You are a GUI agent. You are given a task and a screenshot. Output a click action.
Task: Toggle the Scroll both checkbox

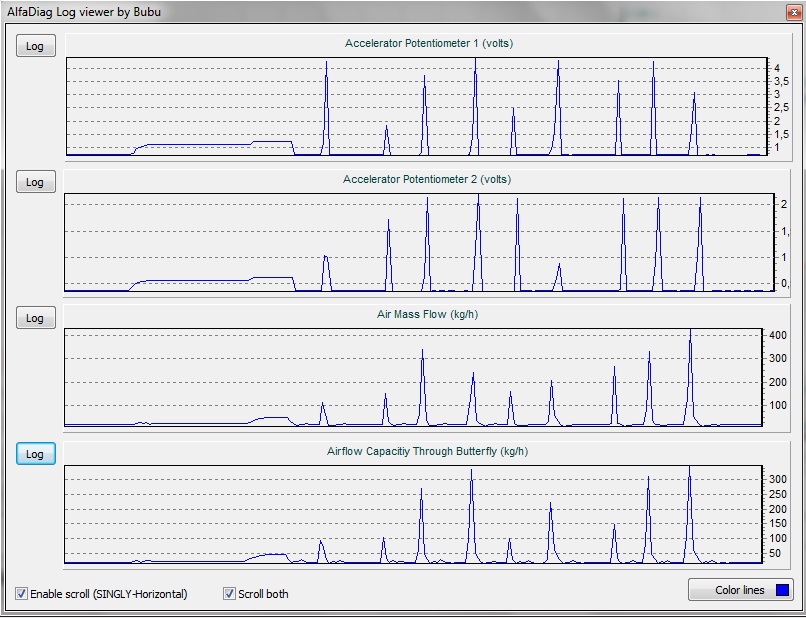(229, 593)
